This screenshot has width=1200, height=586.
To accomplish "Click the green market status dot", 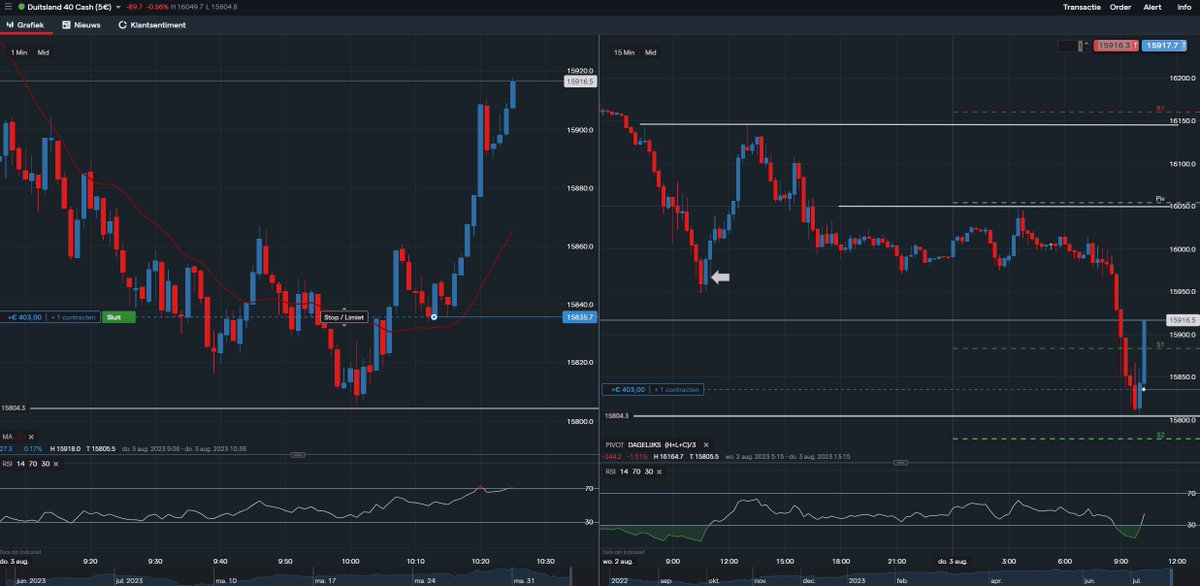I will point(22,7).
